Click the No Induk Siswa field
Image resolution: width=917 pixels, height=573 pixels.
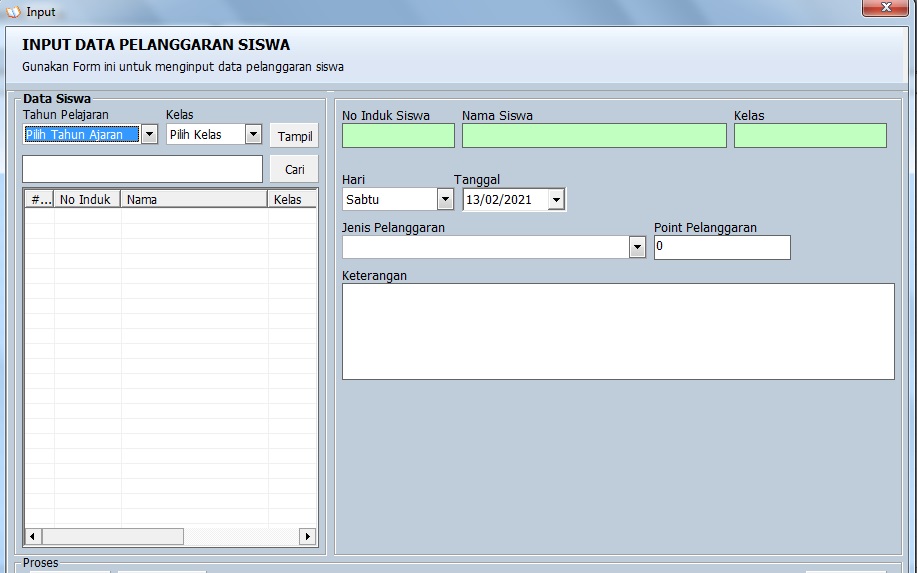coord(398,136)
